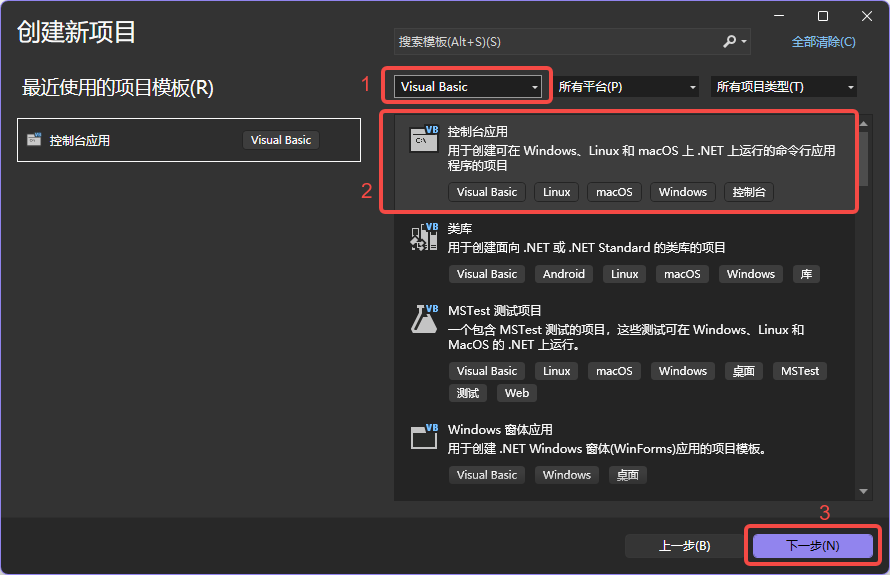Click the Windows 窗体应用 template icon
Viewport: 890px width, 575px height.
click(x=424, y=437)
